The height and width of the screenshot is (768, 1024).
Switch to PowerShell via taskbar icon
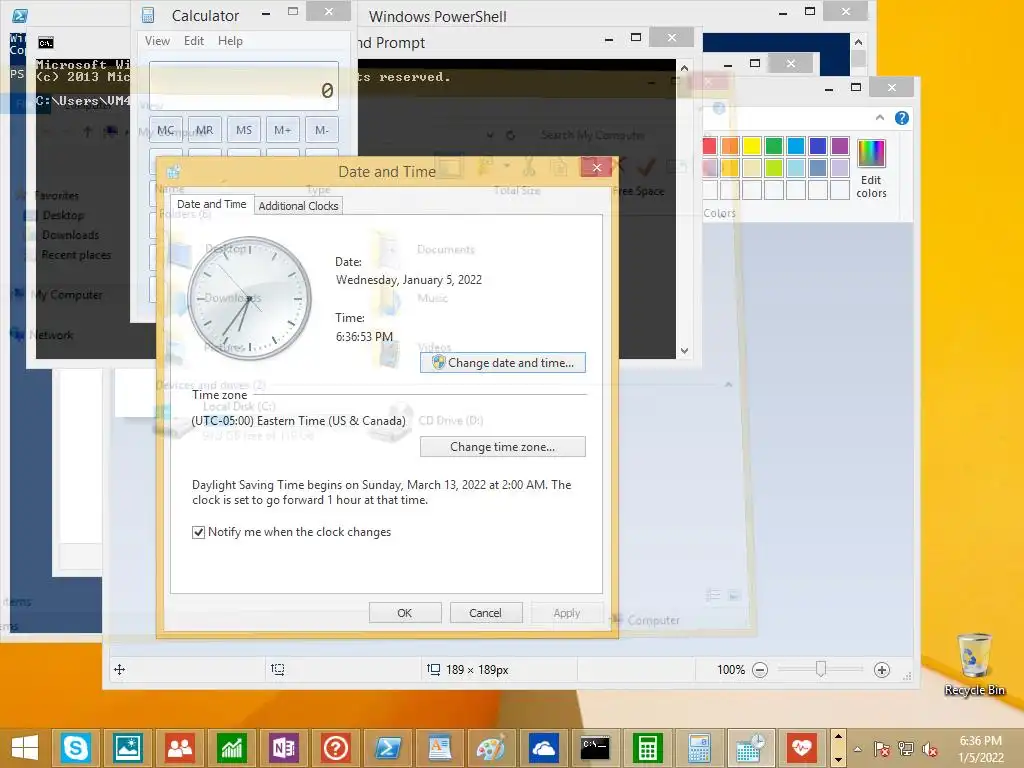pyautogui.click(x=388, y=748)
